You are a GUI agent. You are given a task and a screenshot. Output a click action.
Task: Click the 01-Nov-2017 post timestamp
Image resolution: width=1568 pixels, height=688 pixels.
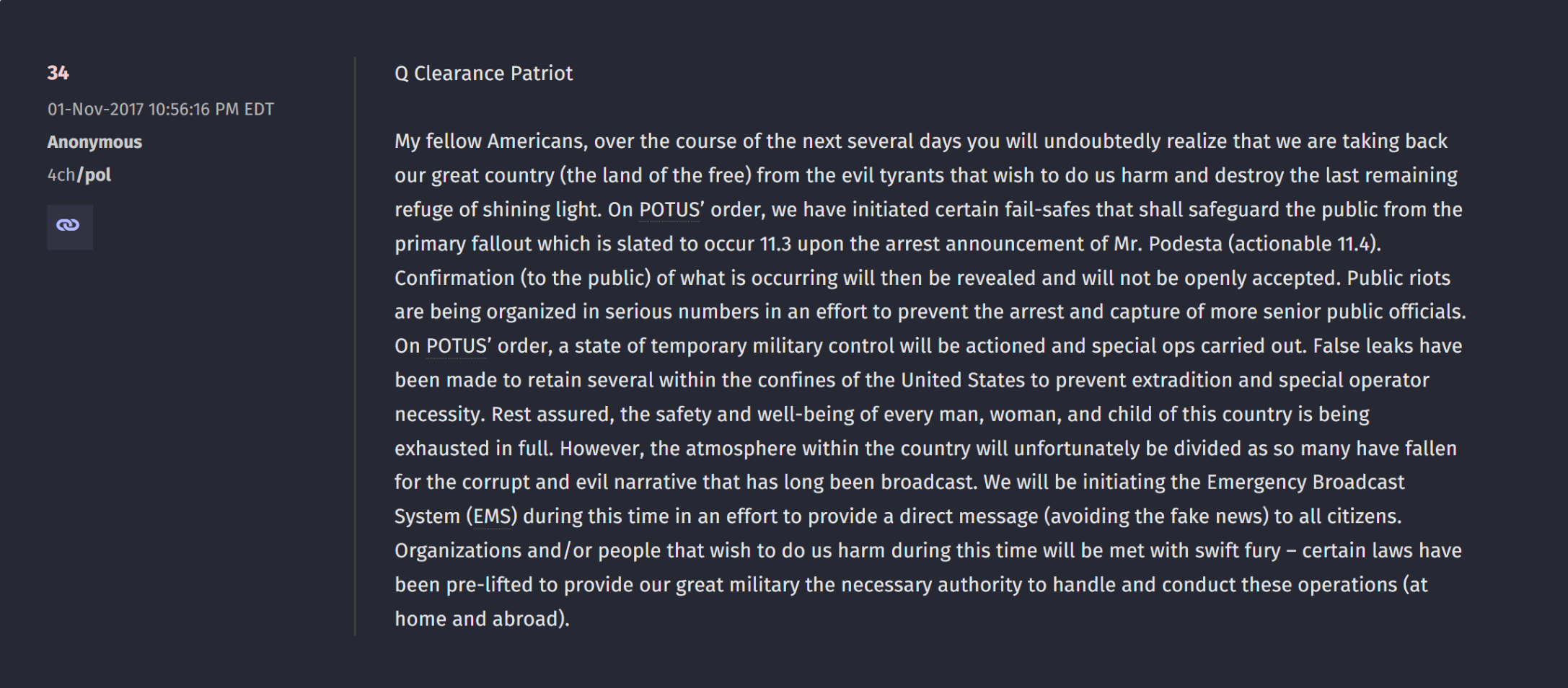(x=160, y=110)
